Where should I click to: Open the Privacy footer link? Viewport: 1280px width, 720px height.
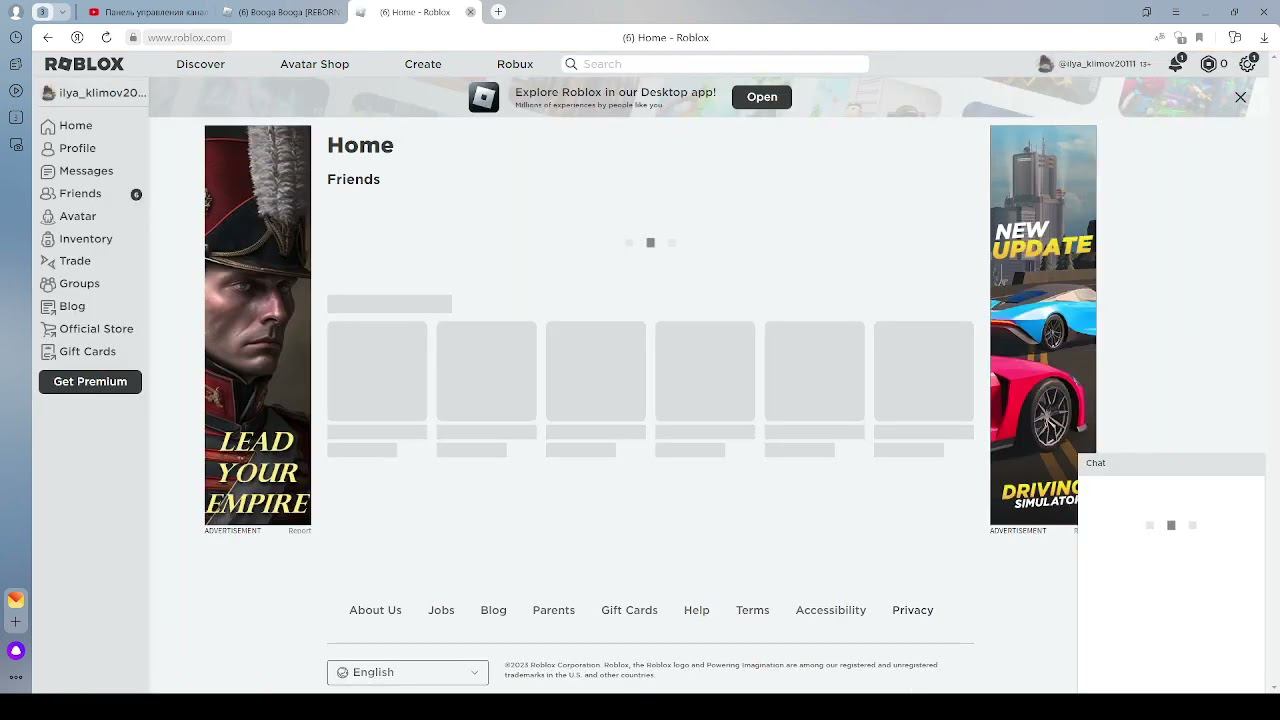click(x=913, y=610)
